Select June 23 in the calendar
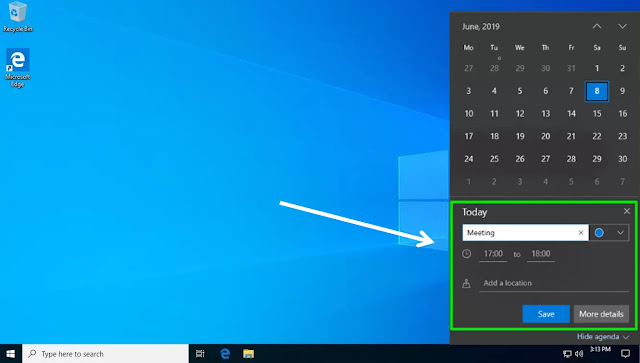This screenshot has height=363, width=640. coord(622,136)
